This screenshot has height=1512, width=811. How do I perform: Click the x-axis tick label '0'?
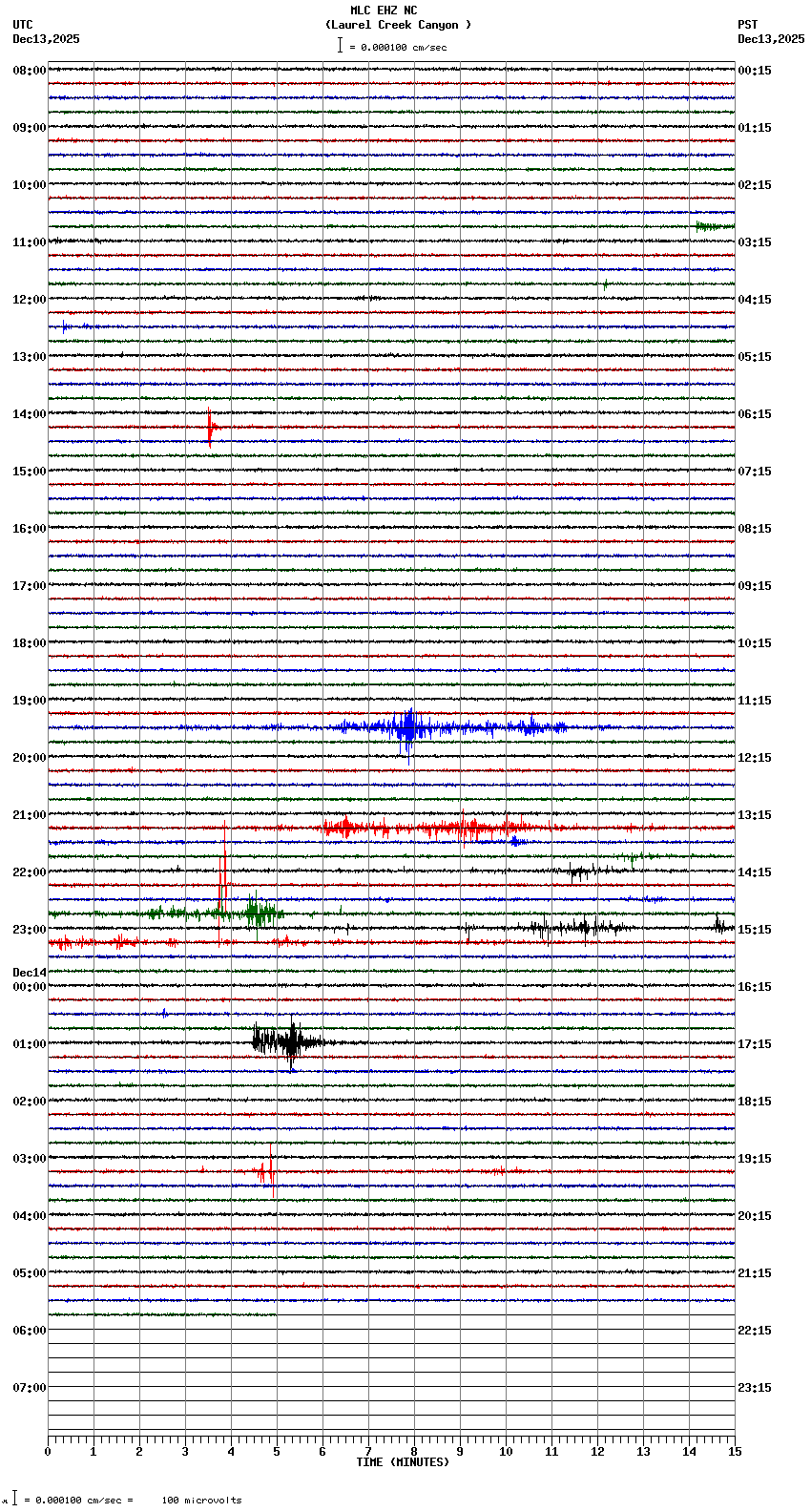pyautogui.click(x=48, y=1452)
